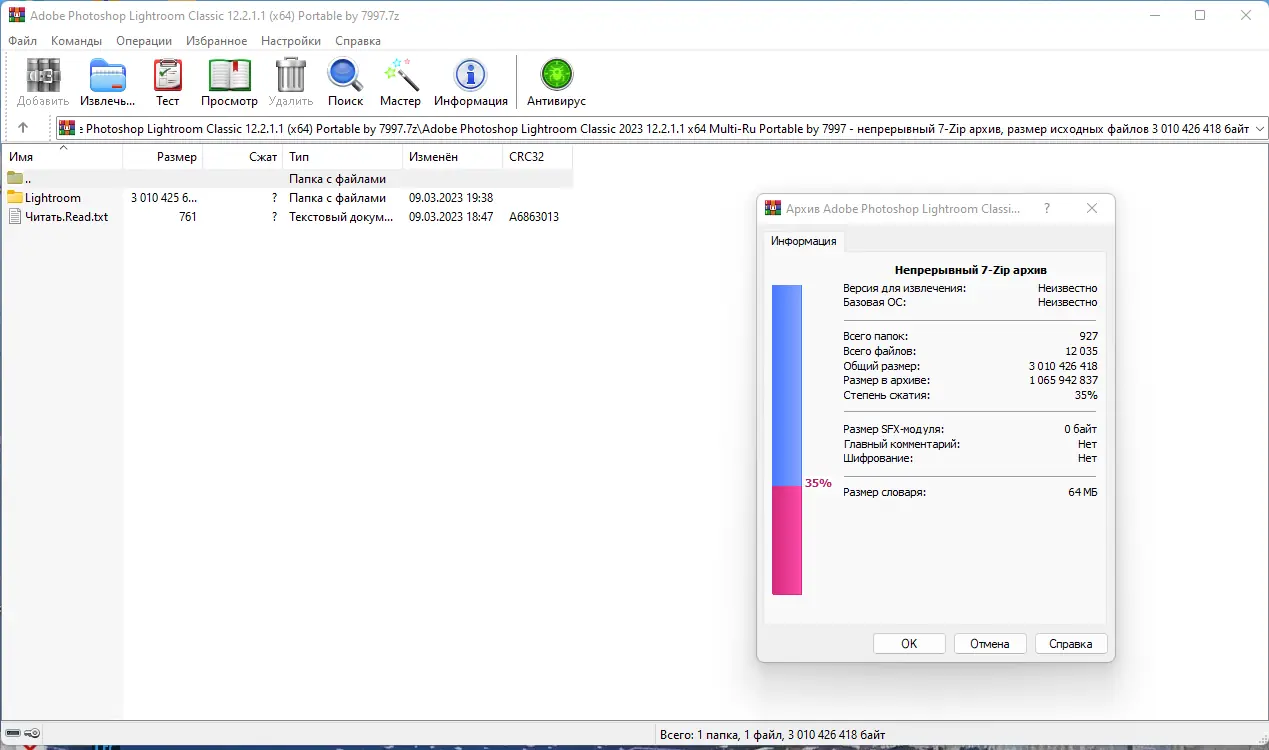Screen dimensions: 1269x750
Task: Click the Степень сжатия 35% value
Action: (x=1087, y=395)
